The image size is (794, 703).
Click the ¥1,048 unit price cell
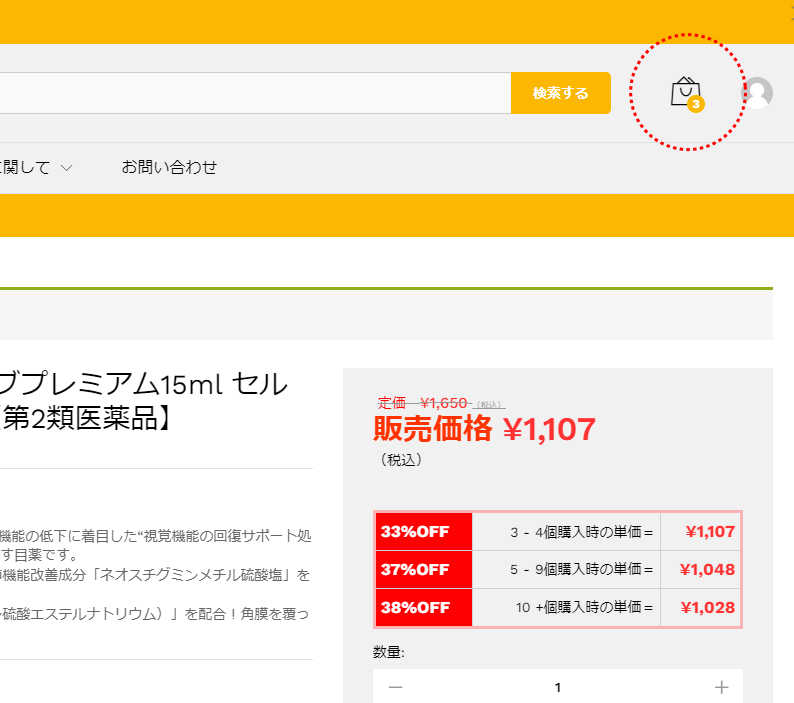coord(701,570)
